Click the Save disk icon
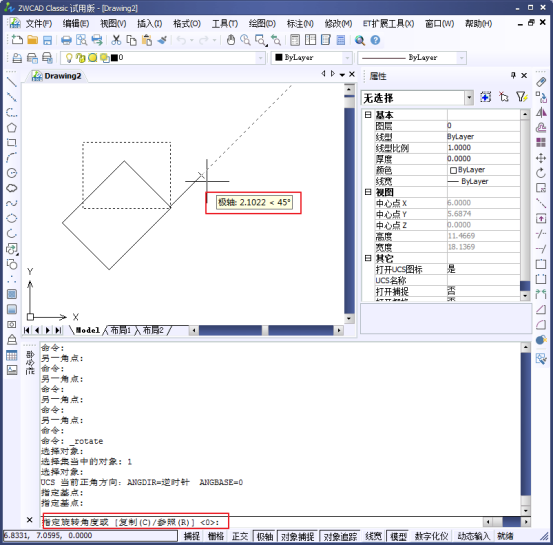554x545 pixels. pos(47,40)
